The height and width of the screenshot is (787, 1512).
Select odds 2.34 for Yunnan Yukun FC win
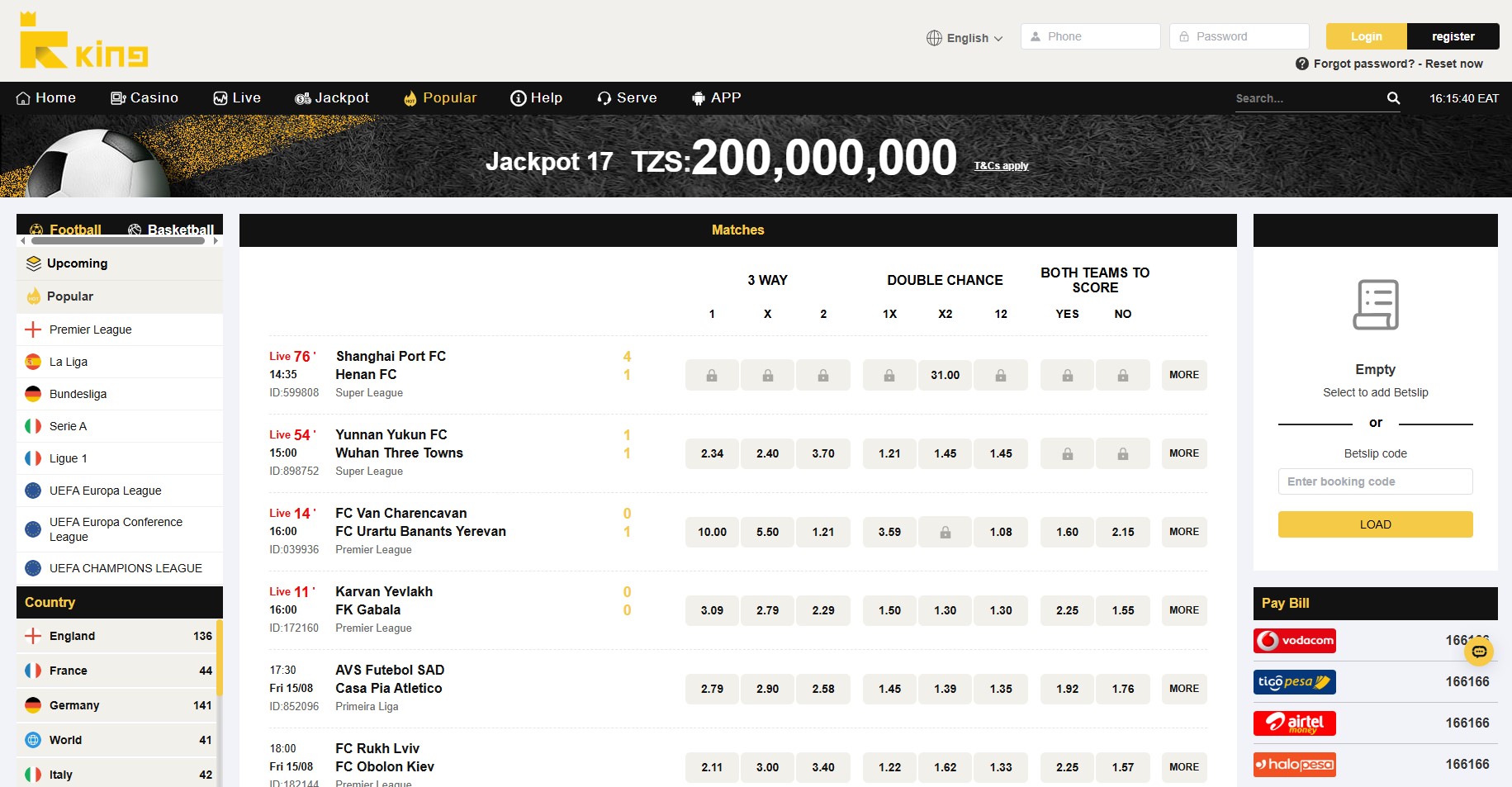pyautogui.click(x=712, y=453)
